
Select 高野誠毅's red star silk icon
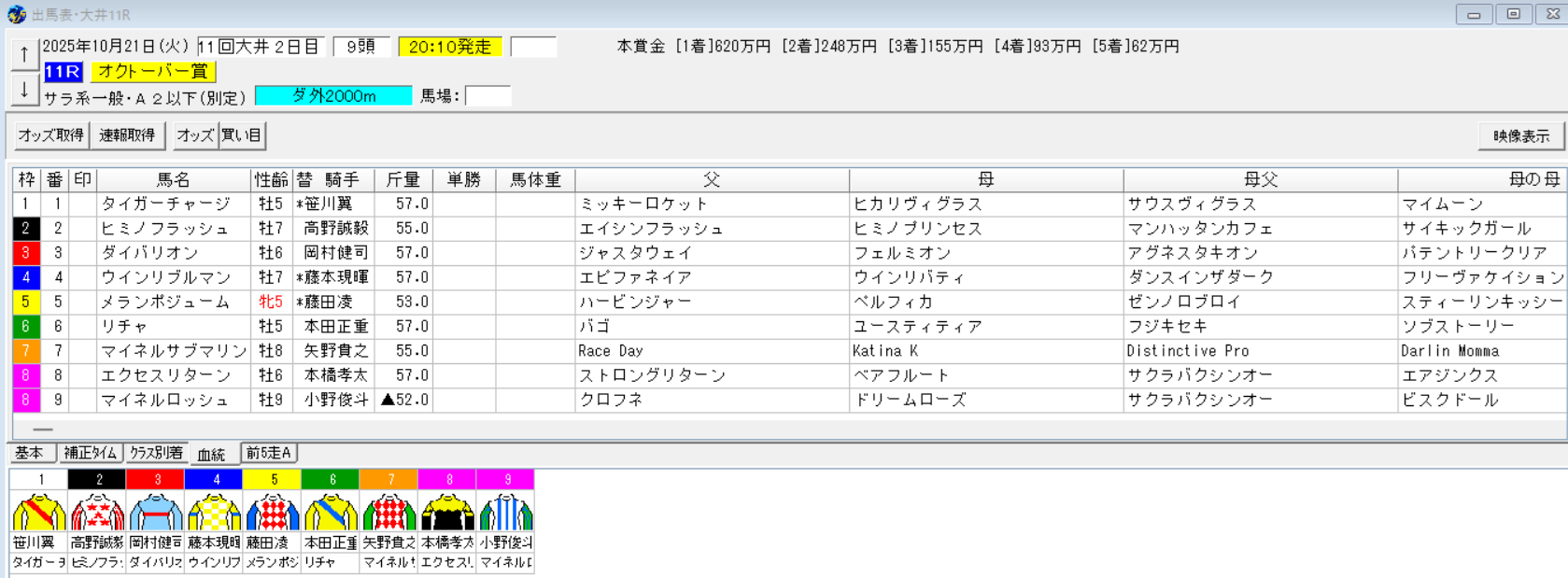pyautogui.click(x=97, y=513)
